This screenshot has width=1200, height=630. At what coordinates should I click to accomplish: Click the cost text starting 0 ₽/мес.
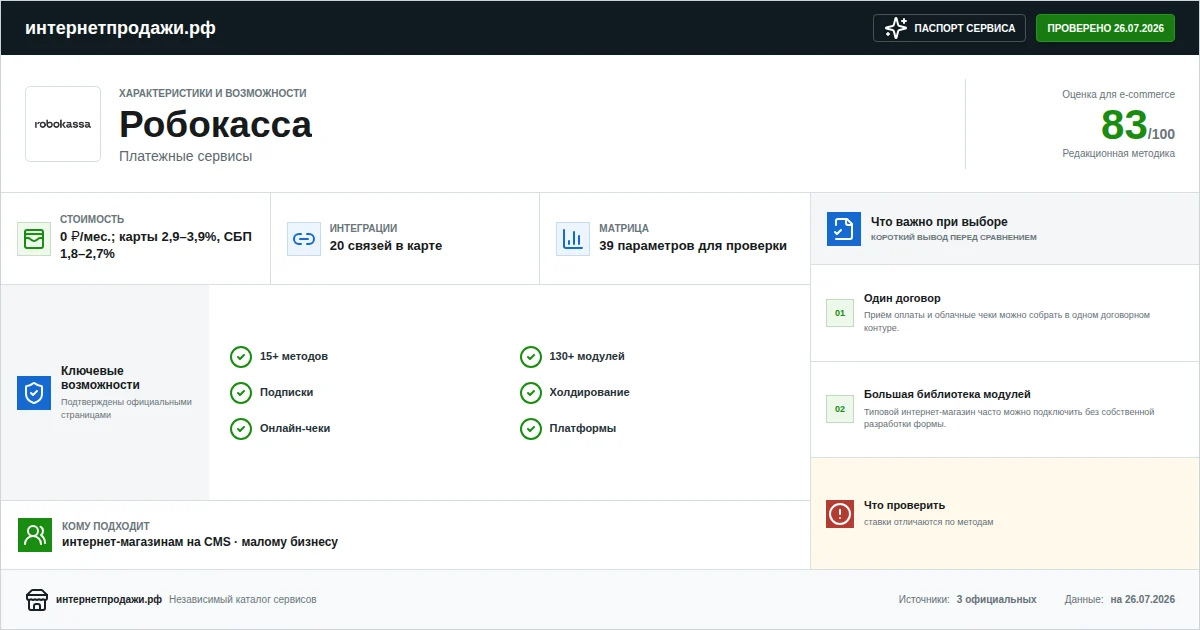(x=156, y=245)
